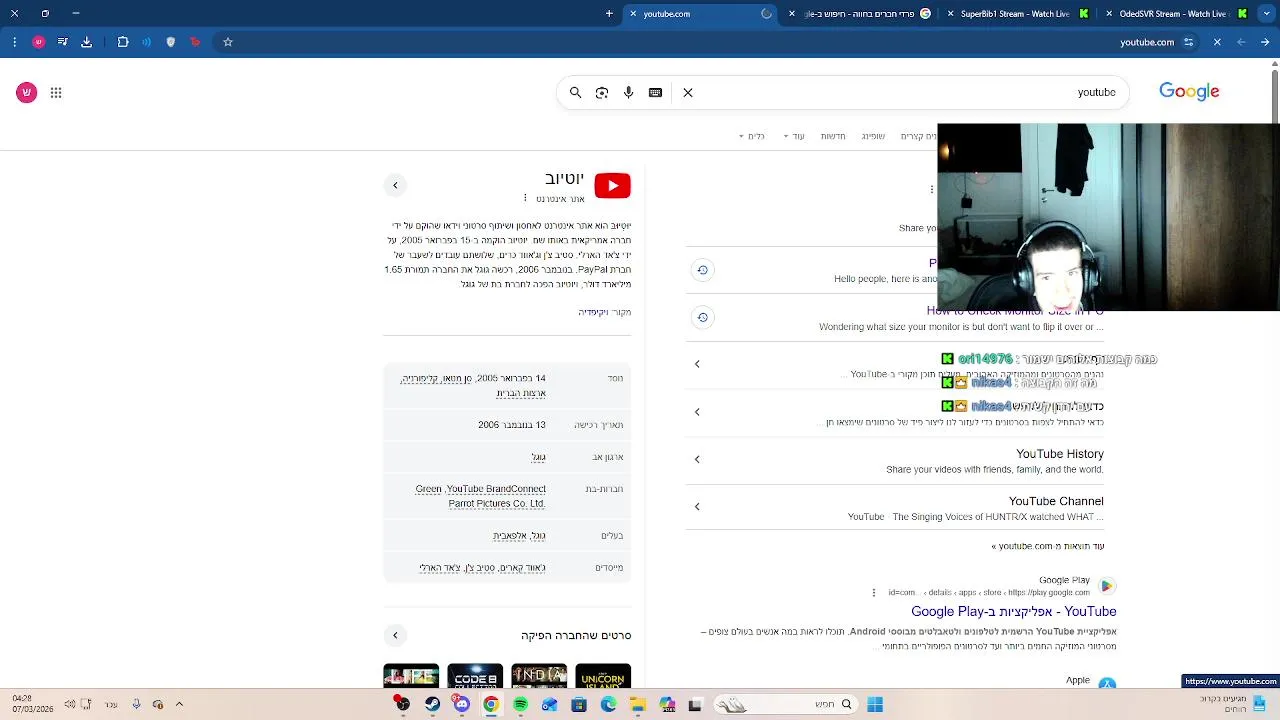Viewport: 1280px width, 720px height.
Task: Open the Code 8 movie thumbnail
Action: tap(475, 676)
